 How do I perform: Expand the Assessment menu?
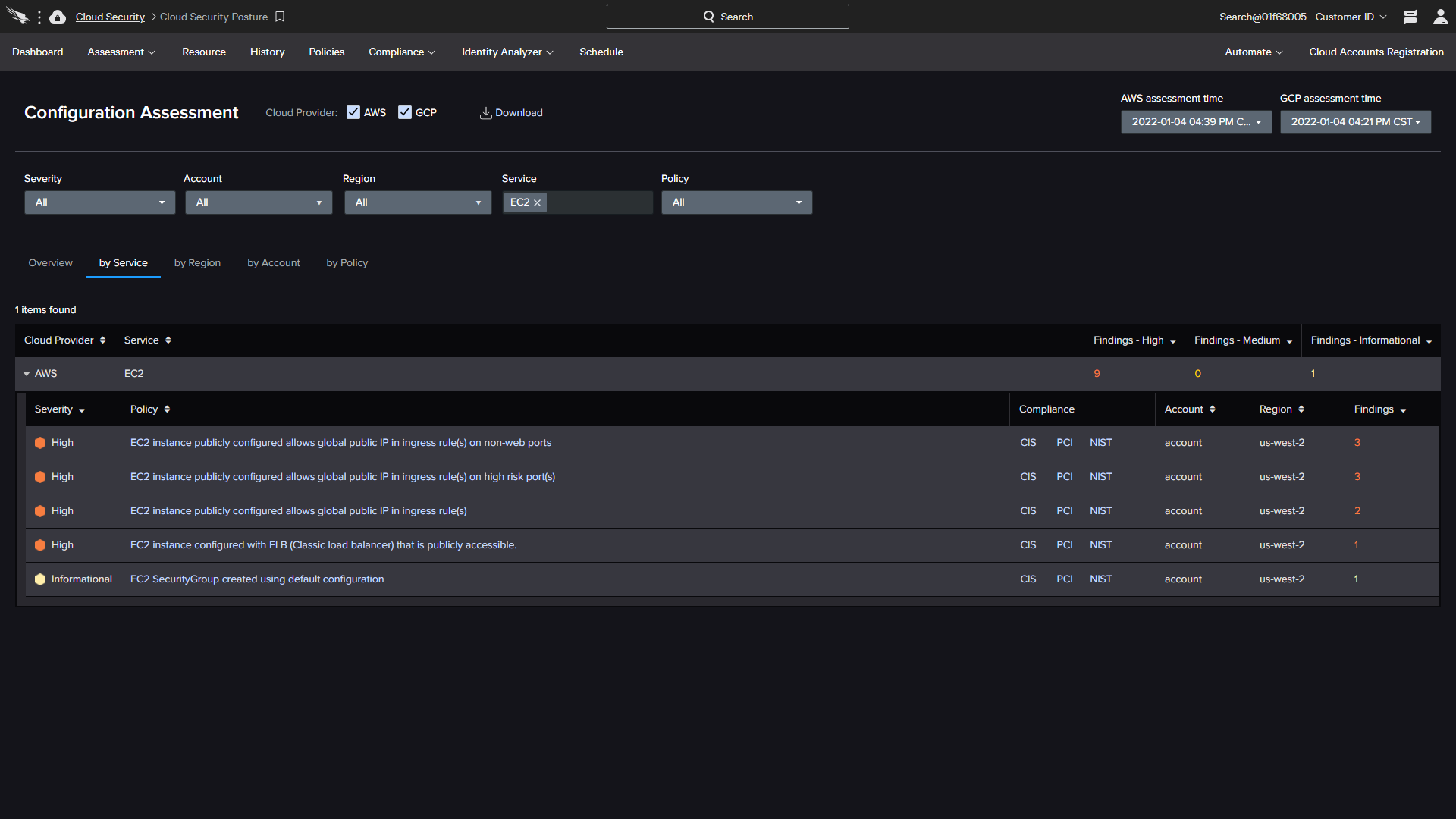121,52
